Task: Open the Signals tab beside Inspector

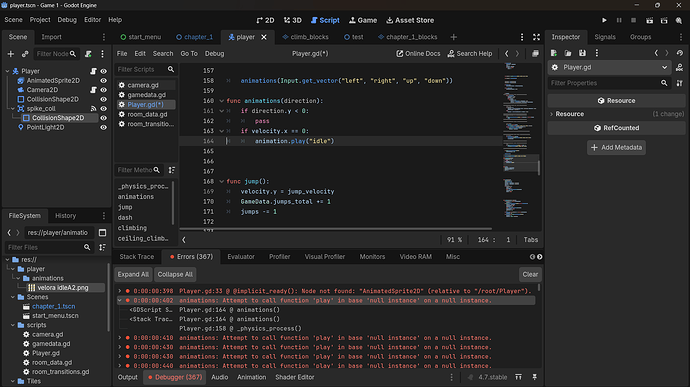Action: 605,37
